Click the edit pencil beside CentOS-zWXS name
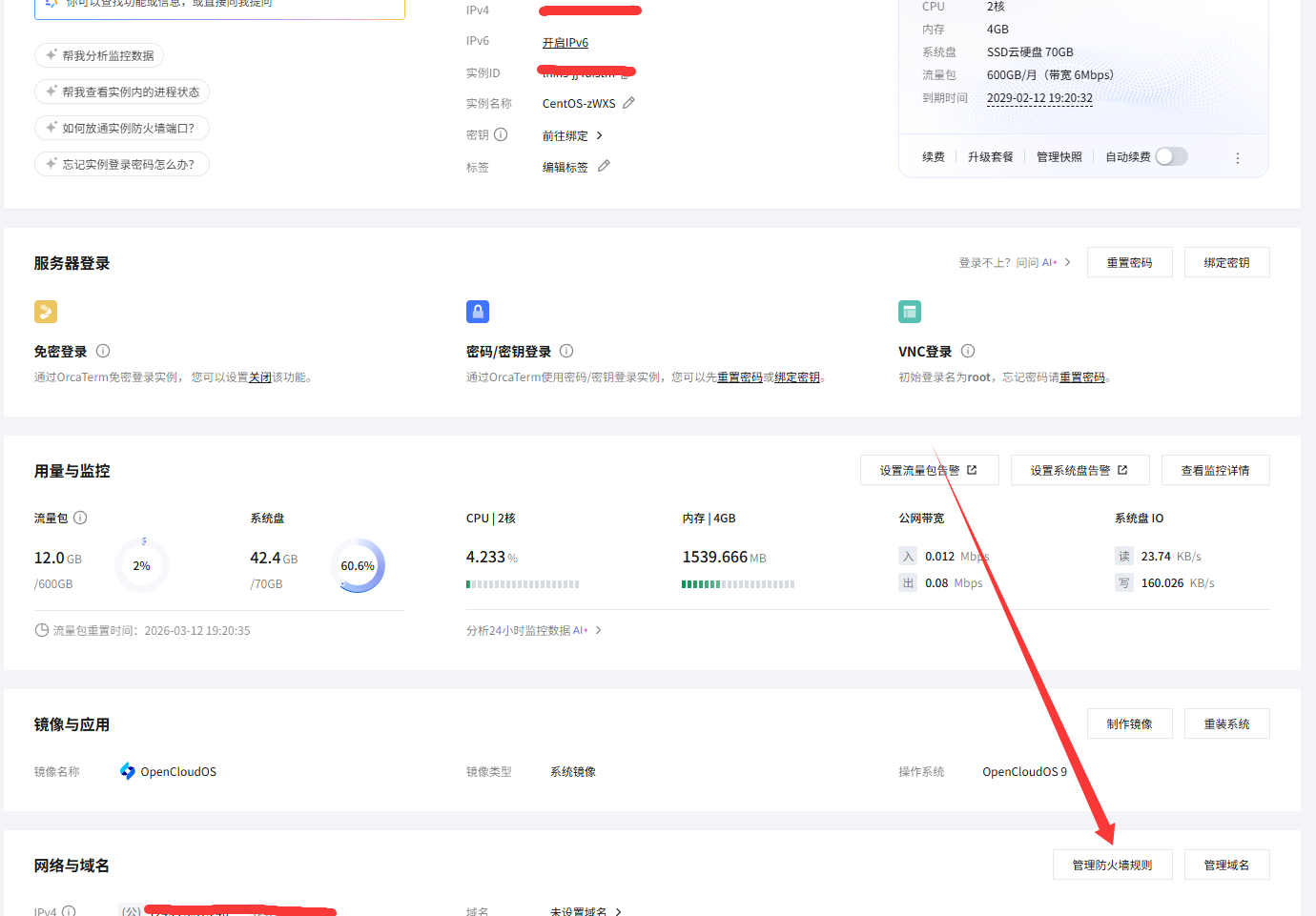This screenshot has width=1316, height=916. (628, 103)
